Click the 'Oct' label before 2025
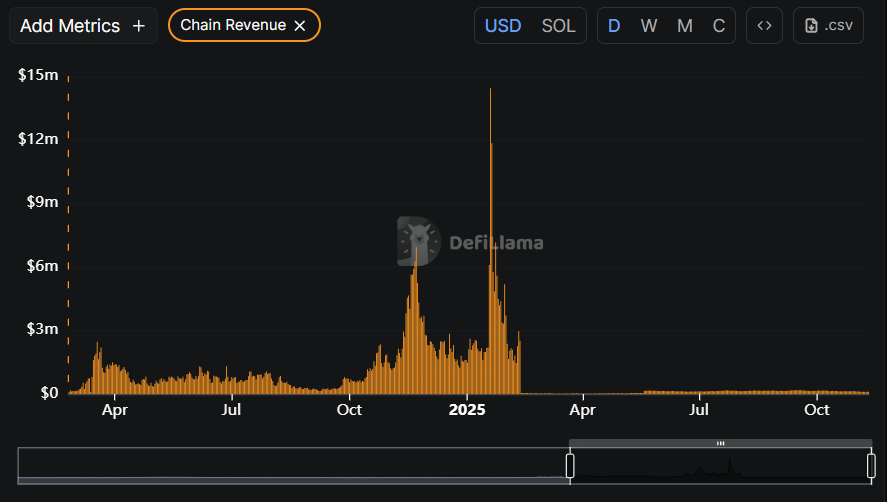Screen dimensions: 887x502 (349, 410)
